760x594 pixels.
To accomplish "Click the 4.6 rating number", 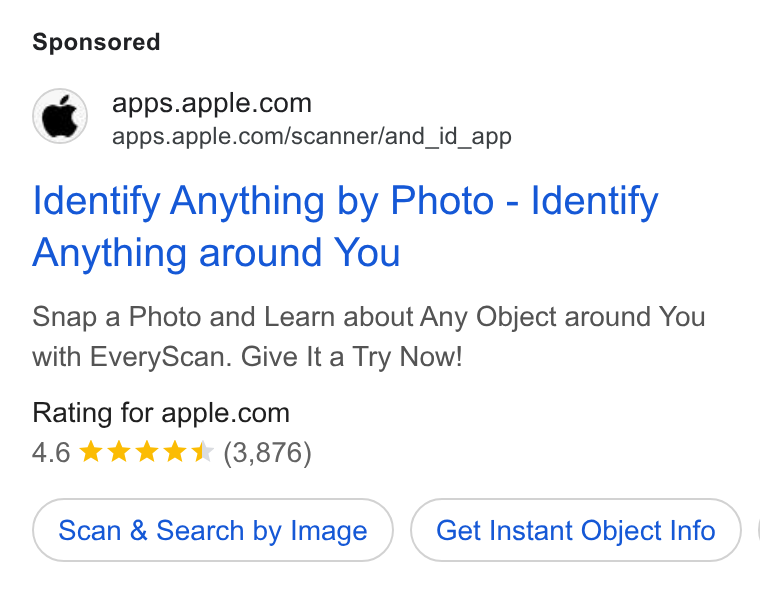I will click(51, 453).
